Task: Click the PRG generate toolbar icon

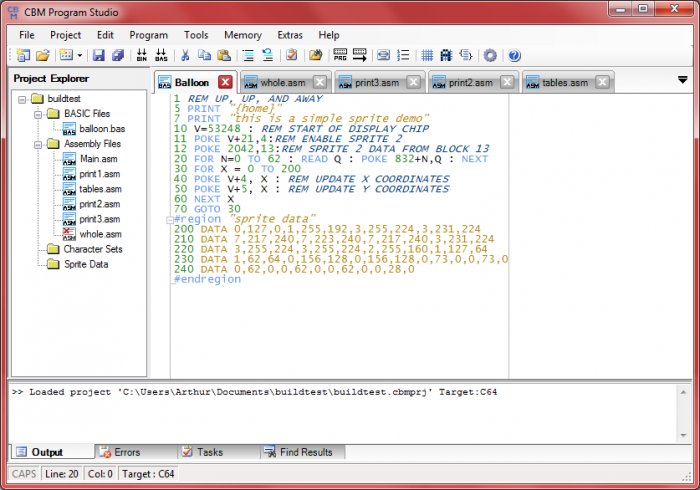Action: [x=340, y=55]
